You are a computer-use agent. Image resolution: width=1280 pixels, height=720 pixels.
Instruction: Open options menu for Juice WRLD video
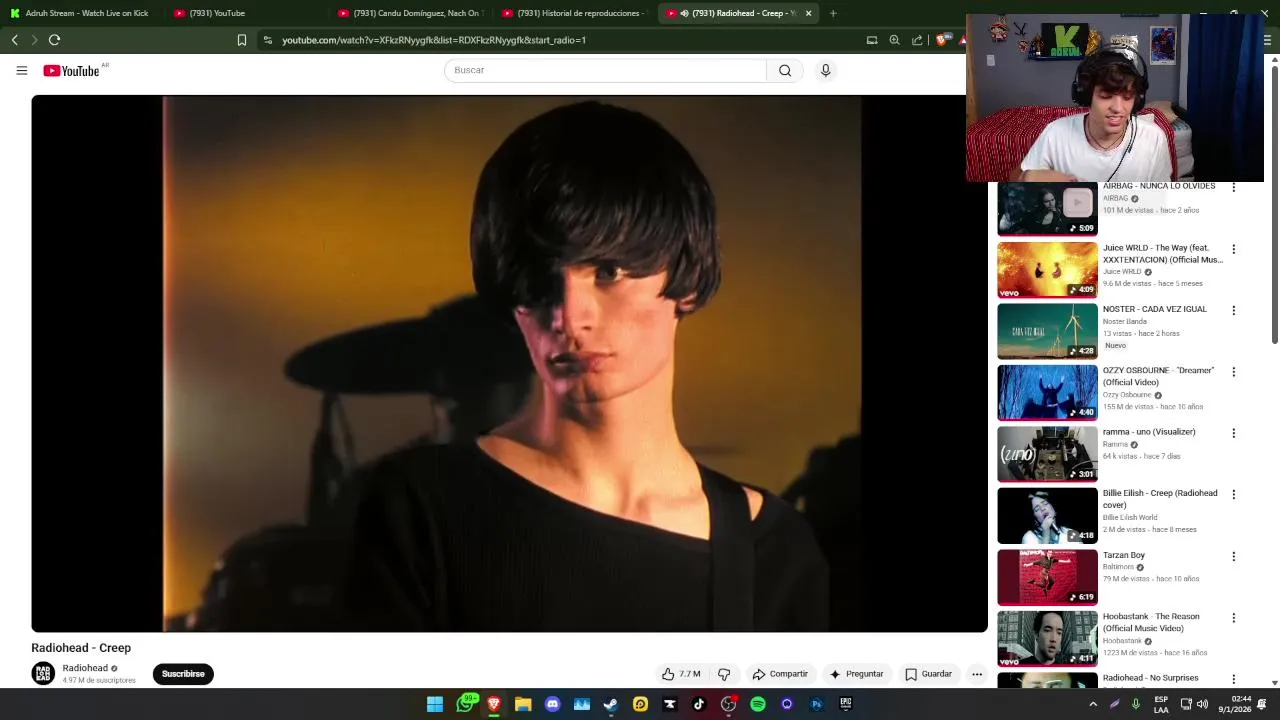point(1233,249)
